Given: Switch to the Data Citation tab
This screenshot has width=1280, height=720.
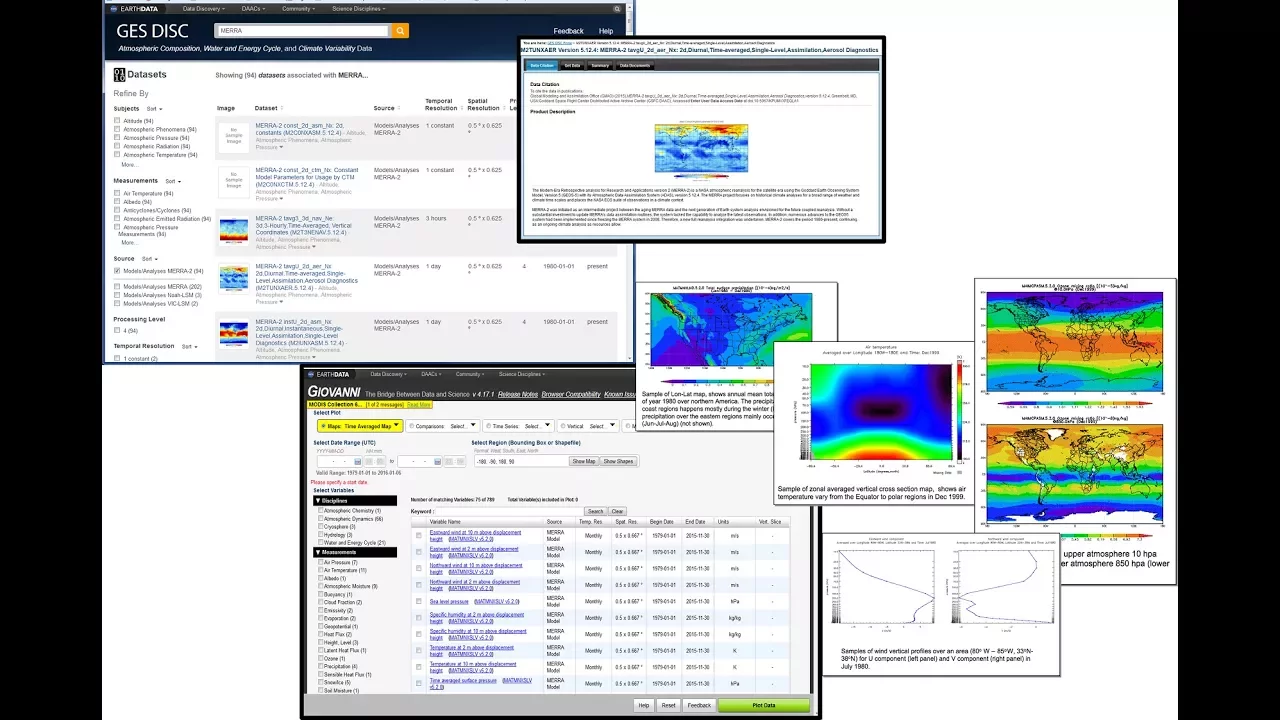Looking at the screenshot, I should [x=541, y=65].
